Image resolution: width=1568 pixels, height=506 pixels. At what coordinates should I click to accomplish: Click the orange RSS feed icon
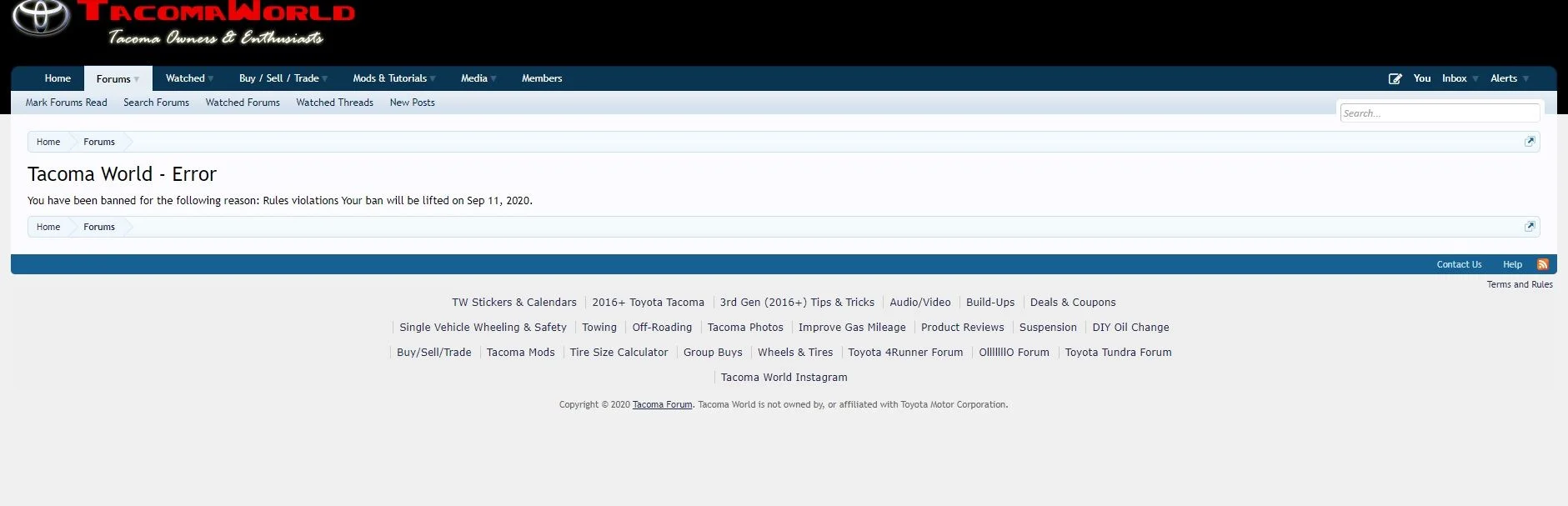coord(1542,264)
